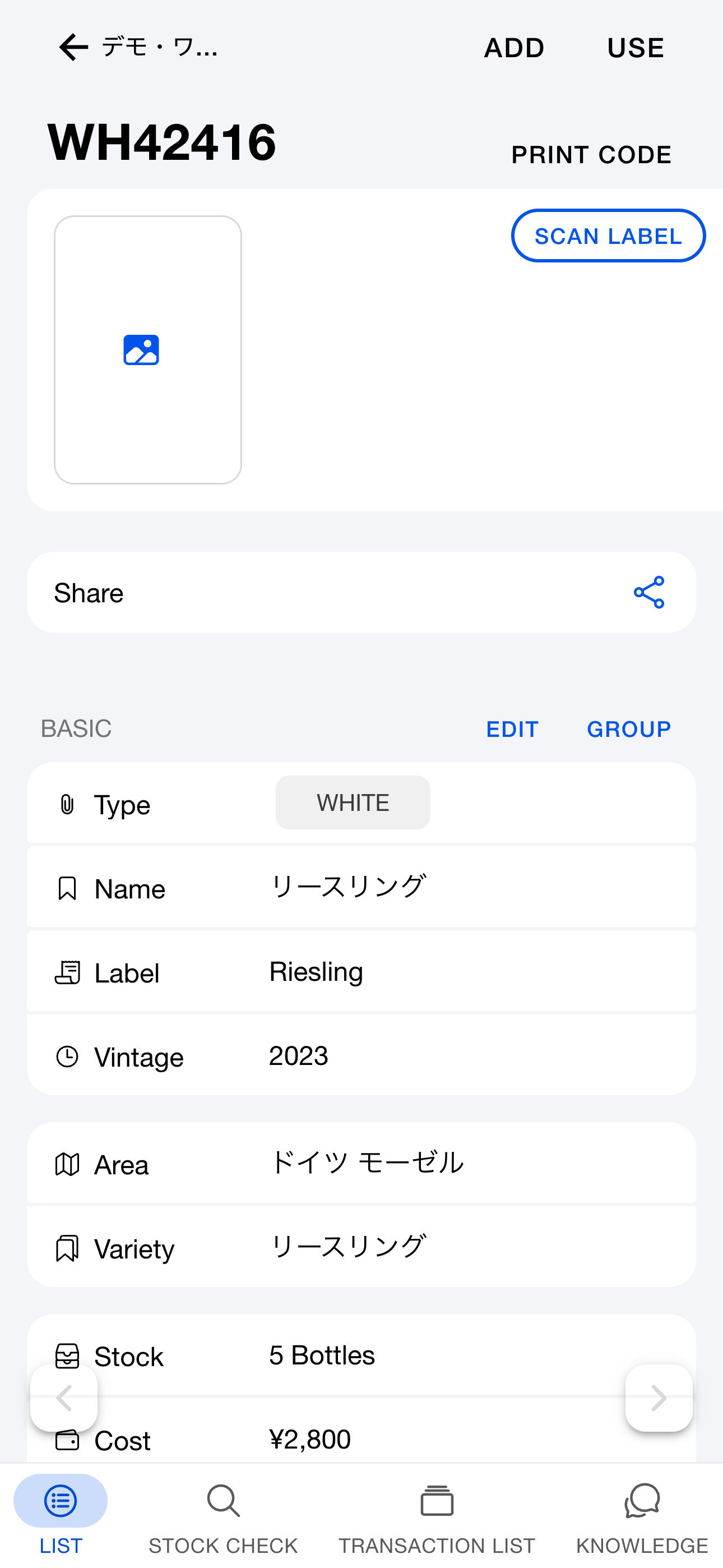
Task: Tap the SCAN LABEL button
Action: point(609,236)
